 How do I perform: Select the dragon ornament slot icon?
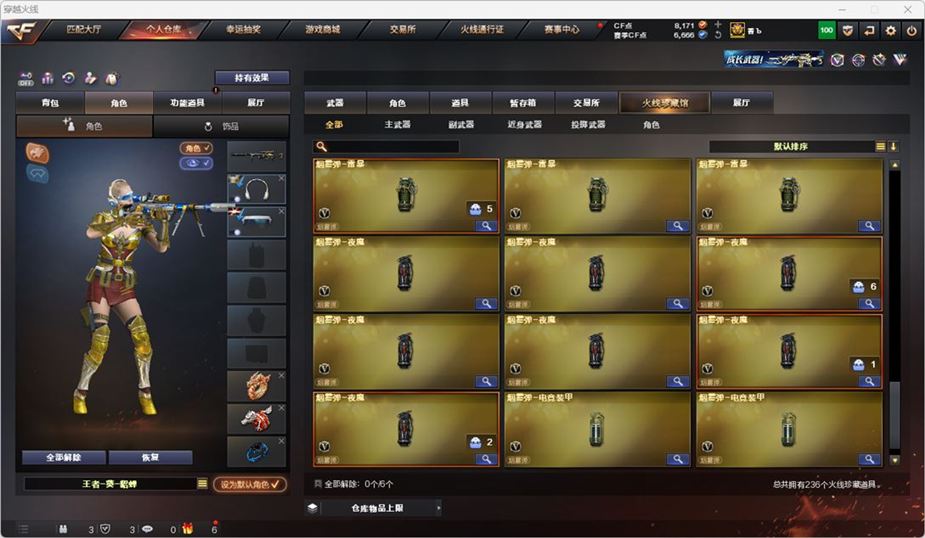coord(257,386)
